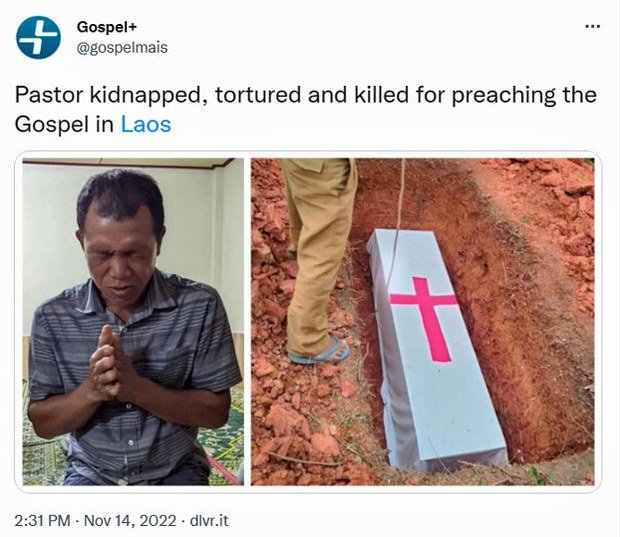Open the left photo of the praying man
The height and width of the screenshot is (537, 620).
click(132, 320)
